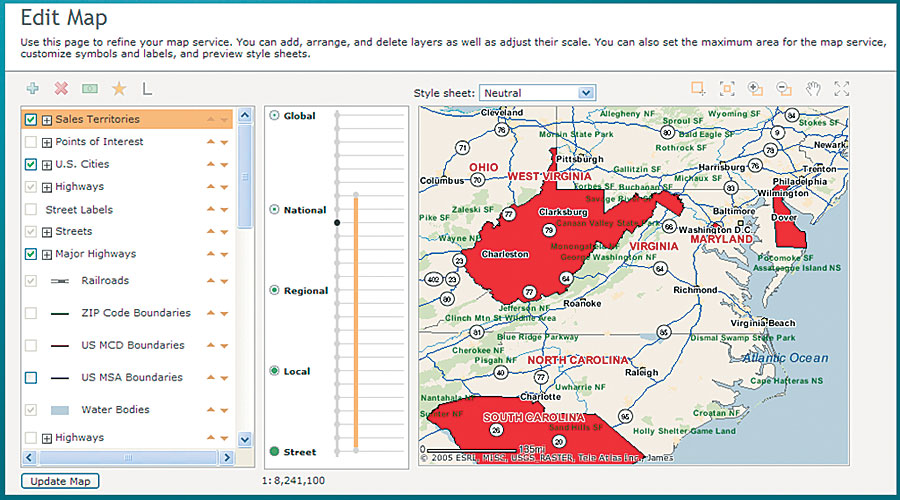Click layer list scroll up arrow
This screenshot has height=500, width=900.
pos(245,115)
